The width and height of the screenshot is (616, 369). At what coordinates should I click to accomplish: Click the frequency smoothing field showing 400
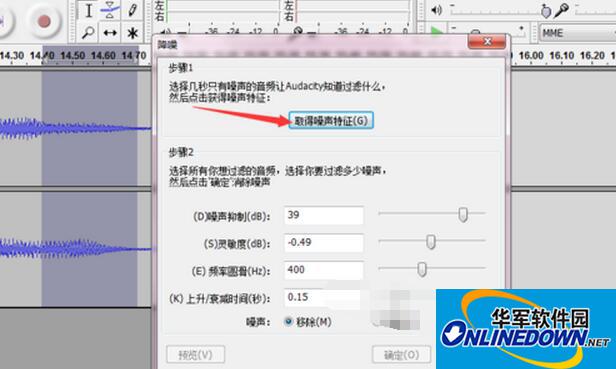324,270
